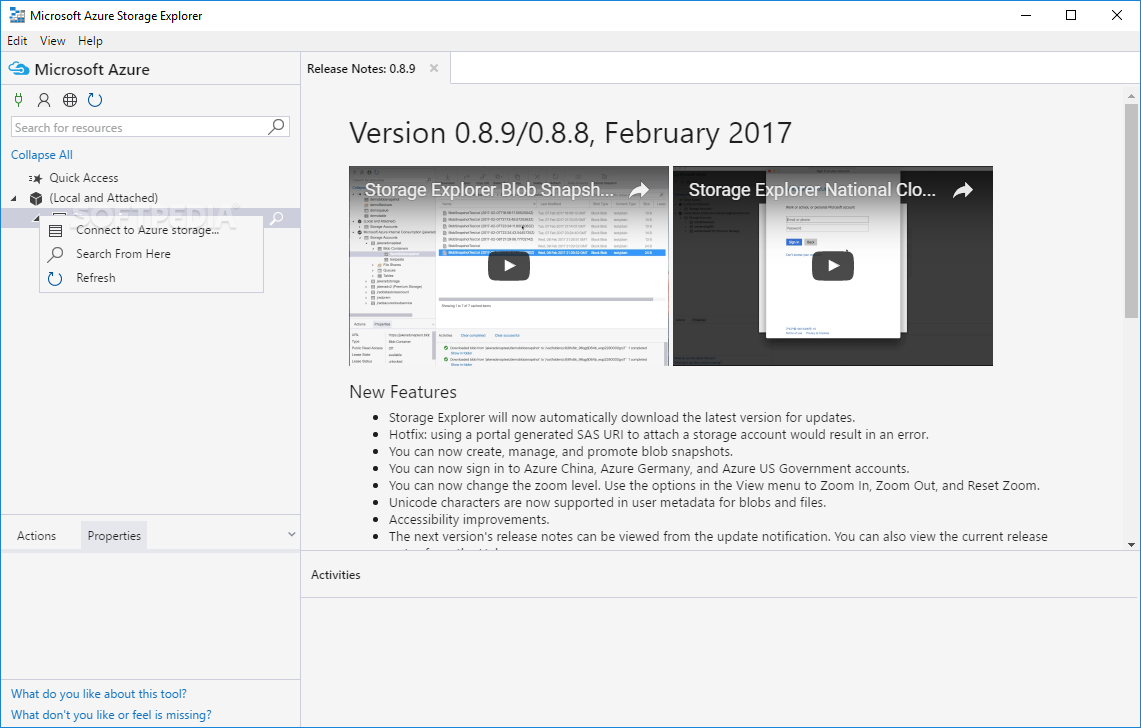Screen dimensions: 1141x728
Task: Share the National Clouds video
Action: tap(963, 190)
